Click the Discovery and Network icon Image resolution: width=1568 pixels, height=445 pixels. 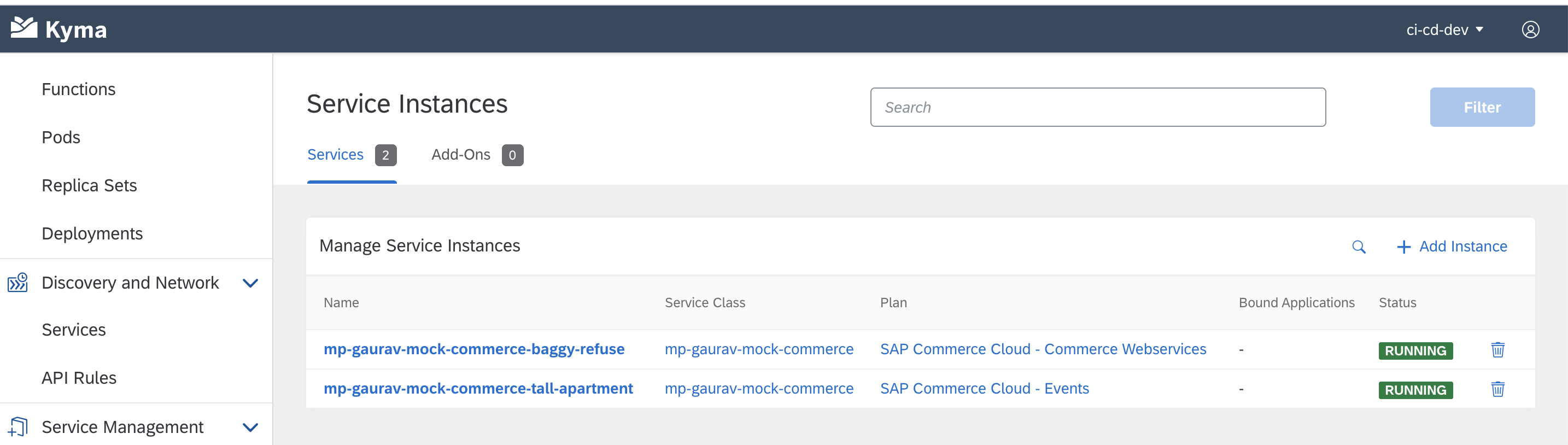[17, 283]
